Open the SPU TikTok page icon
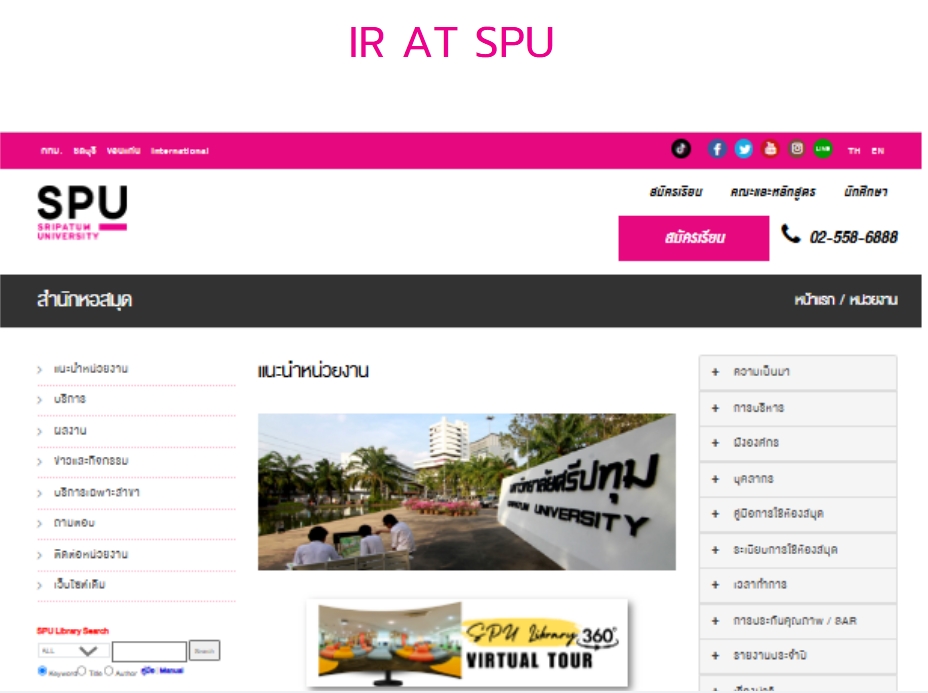This screenshot has width=928, height=693. click(681, 149)
